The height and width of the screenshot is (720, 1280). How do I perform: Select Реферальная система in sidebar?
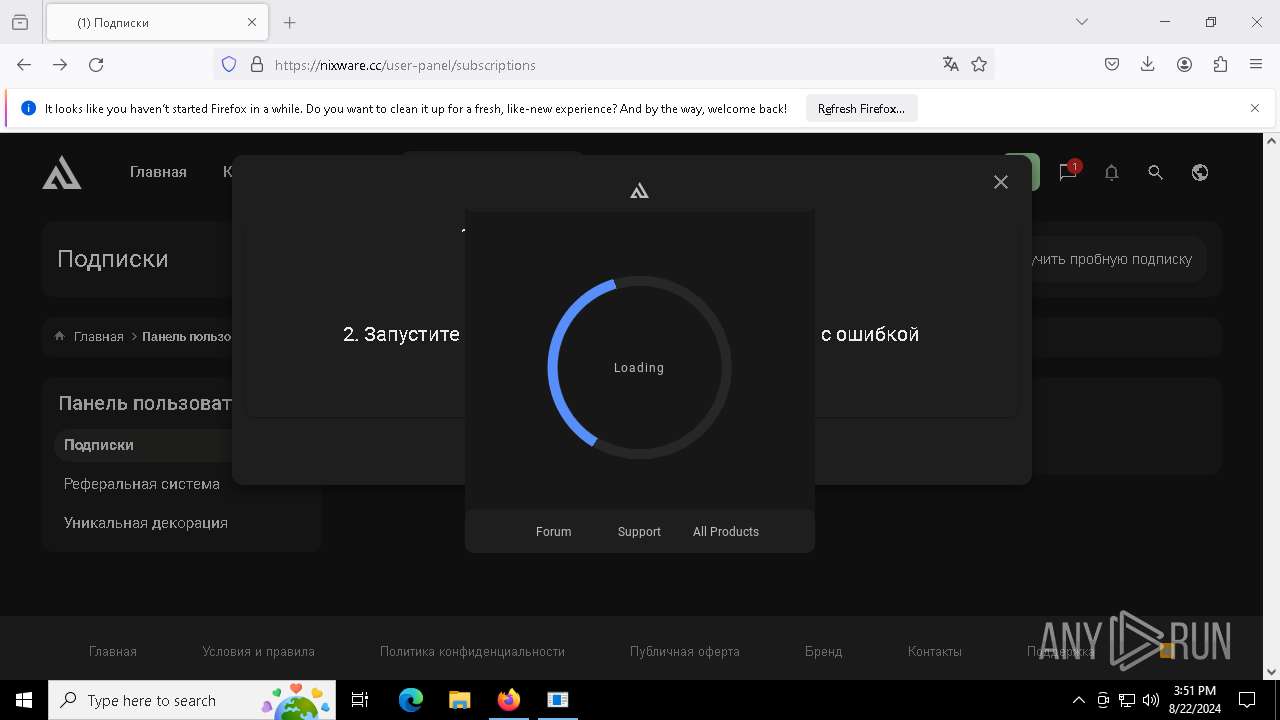142,484
